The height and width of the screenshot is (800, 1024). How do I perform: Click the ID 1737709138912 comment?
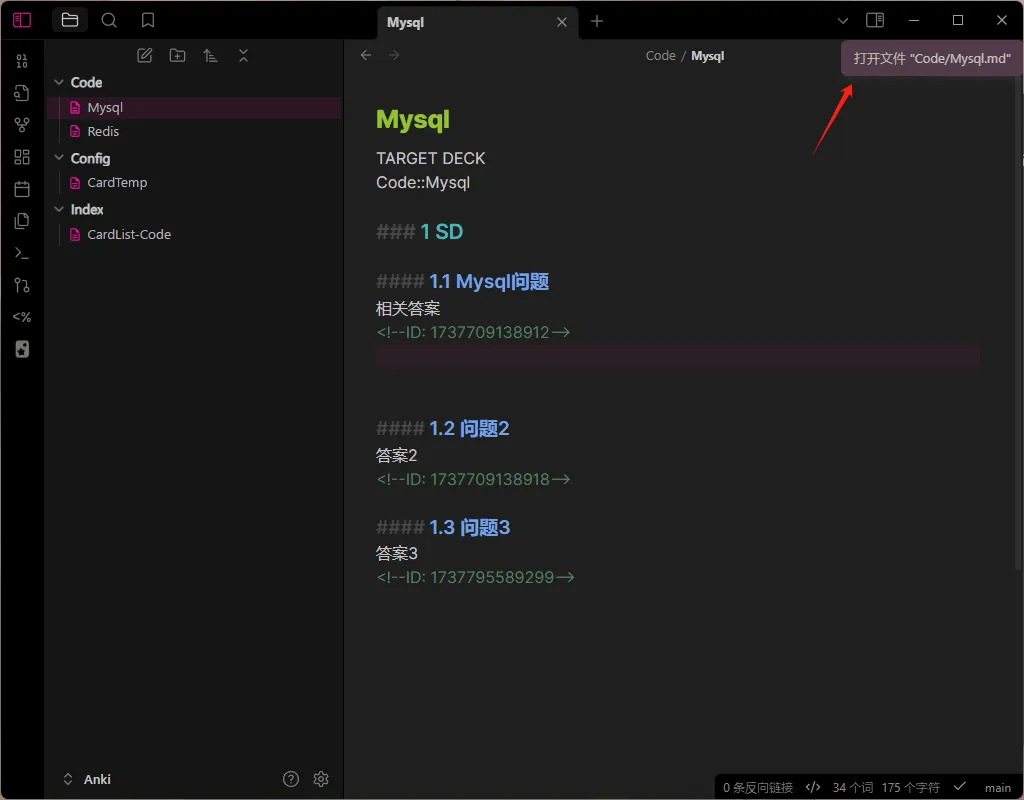(473, 332)
